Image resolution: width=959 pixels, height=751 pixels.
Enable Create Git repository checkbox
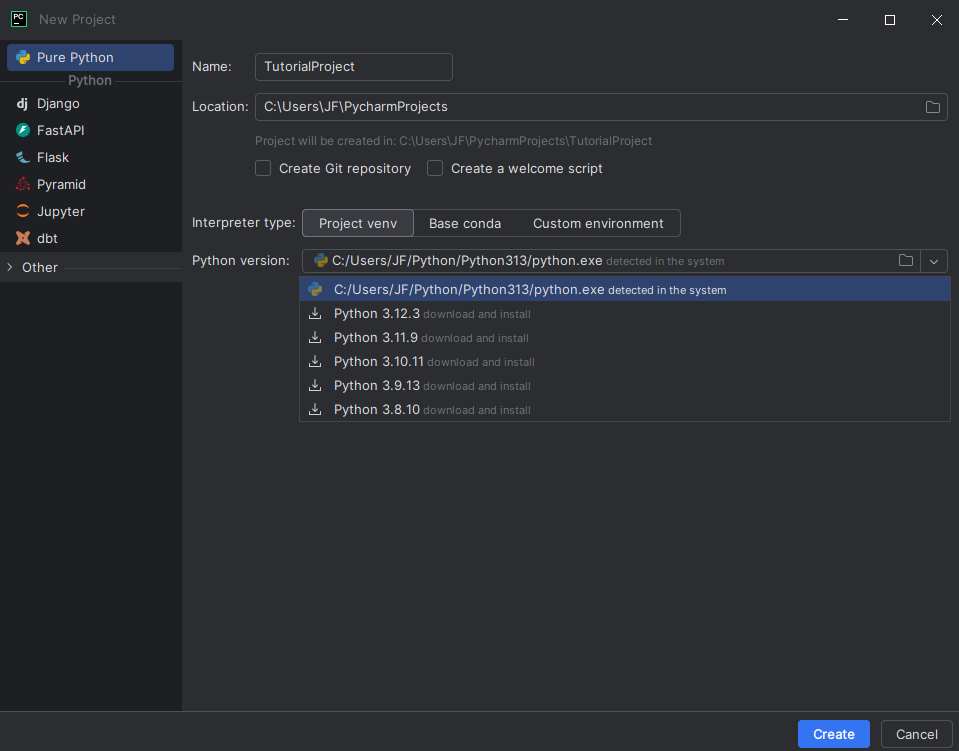coord(263,168)
